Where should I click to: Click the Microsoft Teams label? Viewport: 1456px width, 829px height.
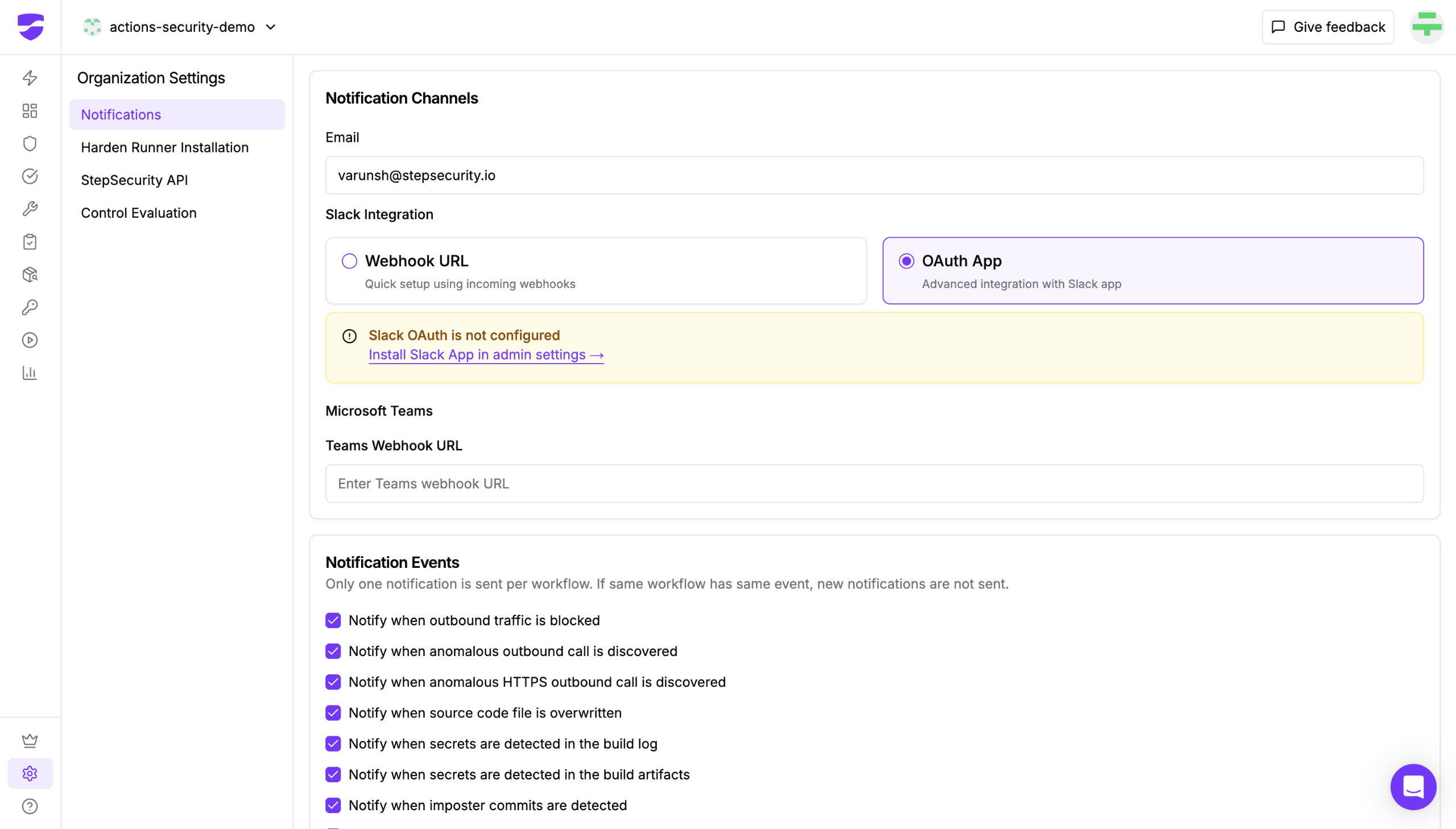(x=379, y=411)
